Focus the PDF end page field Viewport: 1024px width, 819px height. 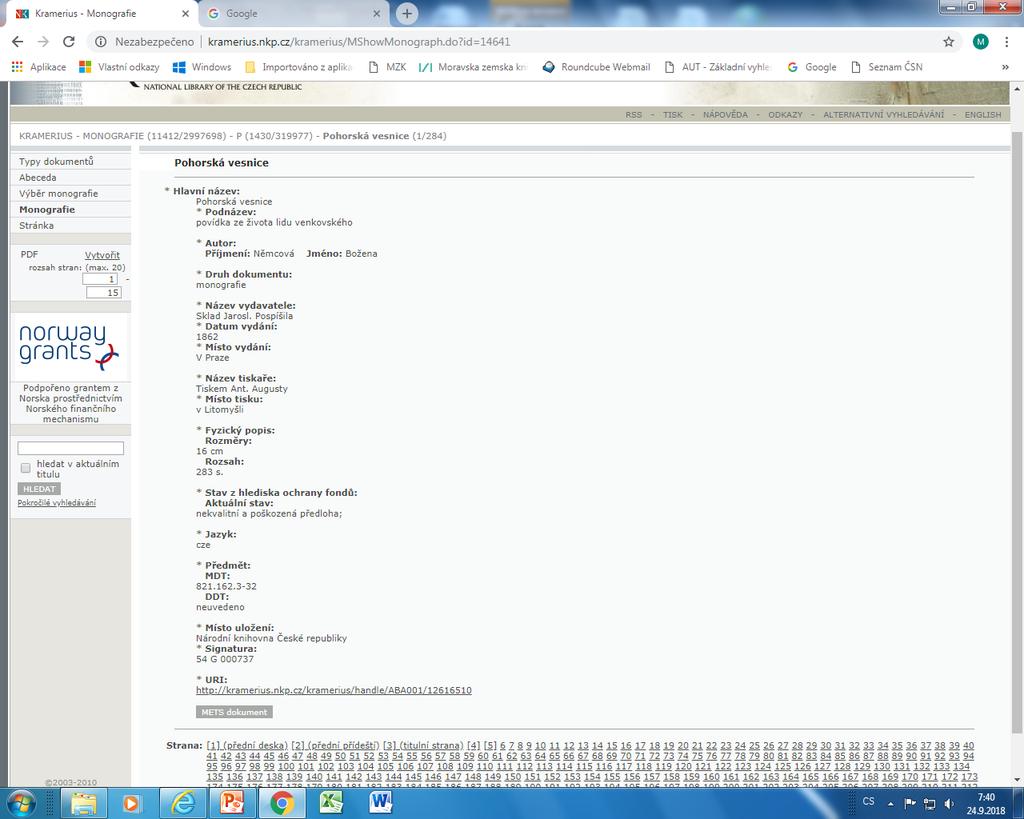pos(104,293)
